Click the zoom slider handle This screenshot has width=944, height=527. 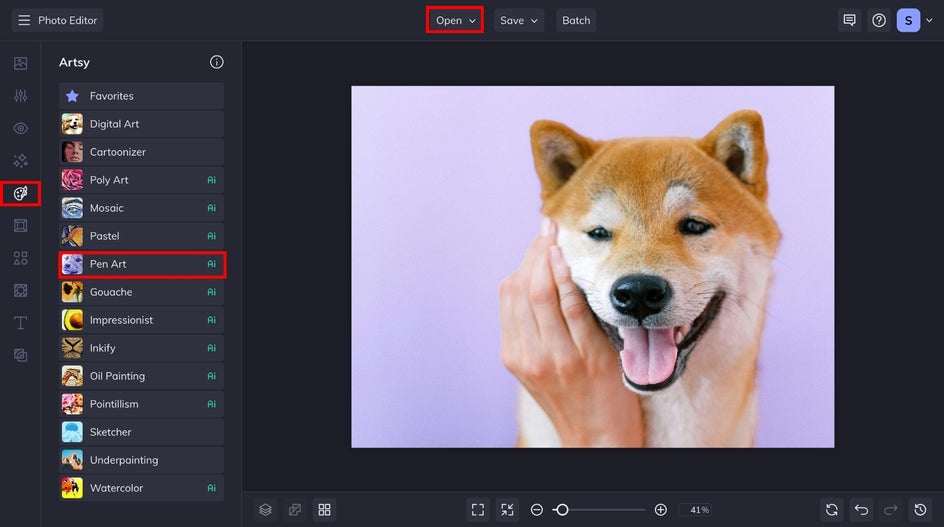click(562, 510)
